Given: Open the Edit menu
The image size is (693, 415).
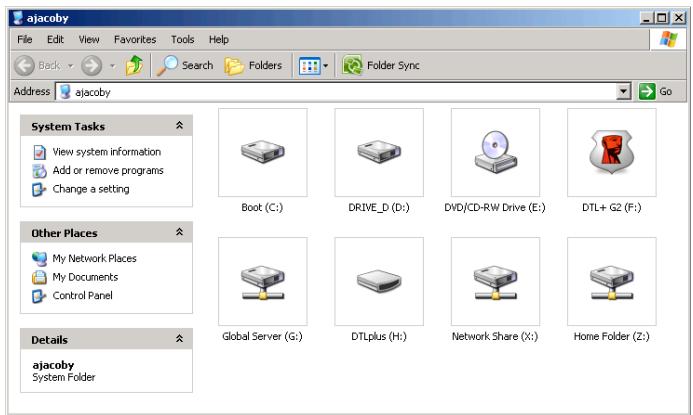Looking at the screenshot, I should point(55,39).
